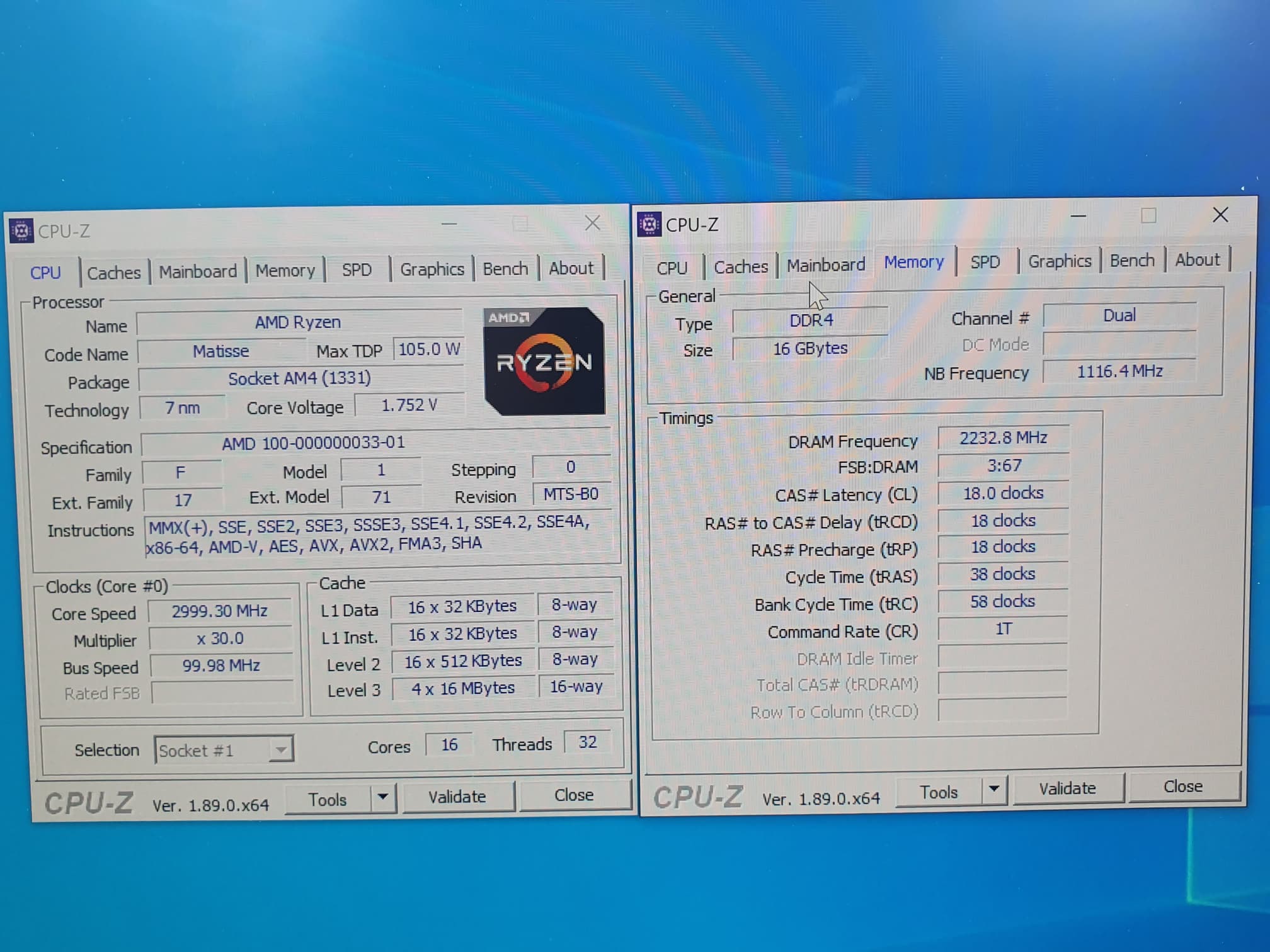Click Close button in left CPU-Z window
Viewport: 1270px width, 952px height.
tap(574, 795)
